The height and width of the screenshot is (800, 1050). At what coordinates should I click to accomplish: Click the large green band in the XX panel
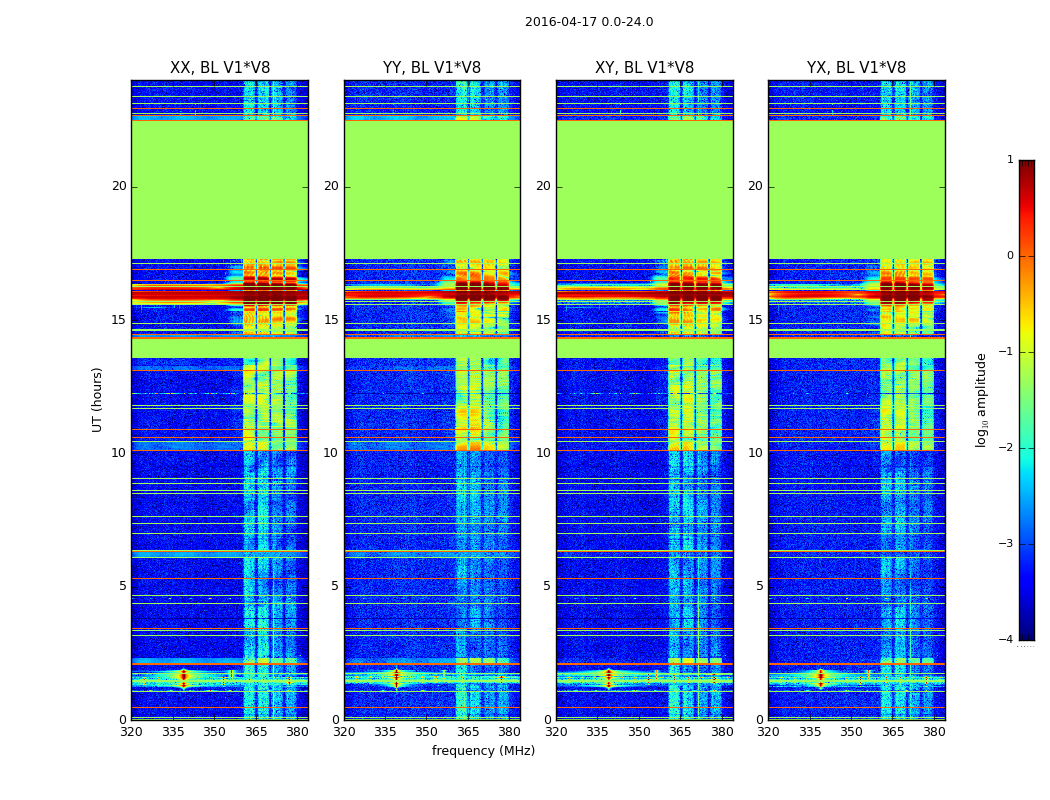coord(220,190)
